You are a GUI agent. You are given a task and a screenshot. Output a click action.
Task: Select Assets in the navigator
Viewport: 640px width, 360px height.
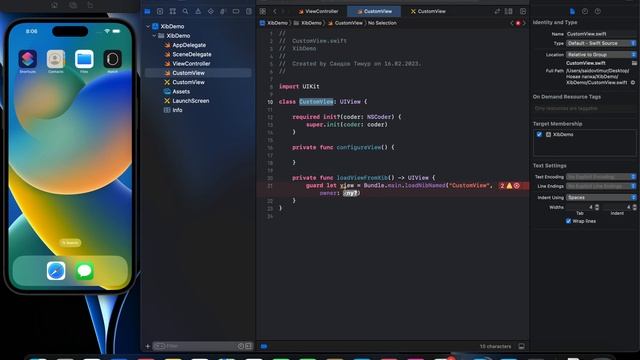pos(181,92)
